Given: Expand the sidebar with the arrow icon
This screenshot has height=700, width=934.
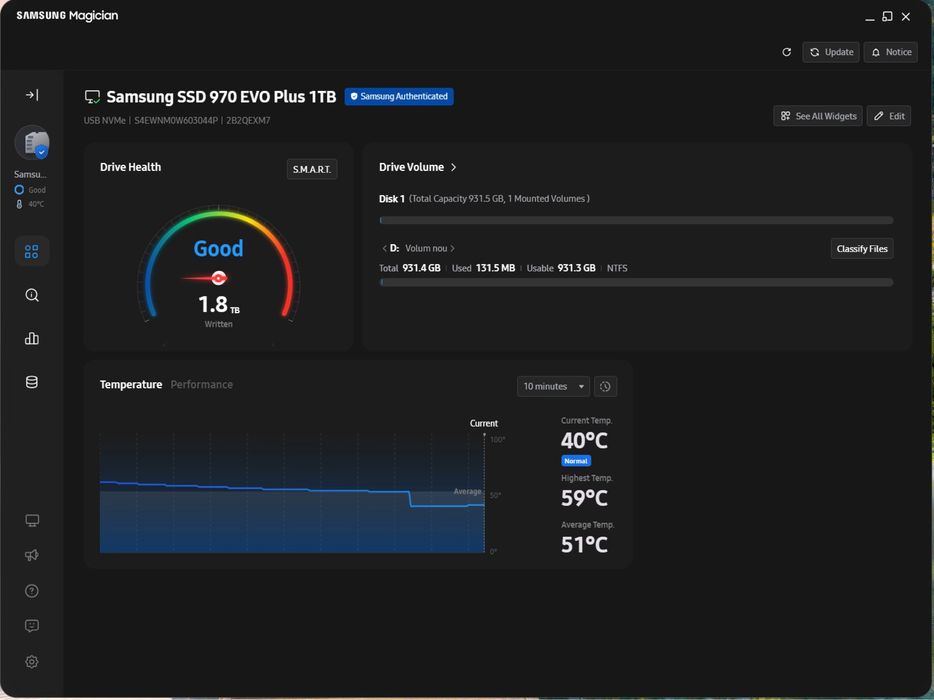Looking at the screenshot, I should pos(32,95).
